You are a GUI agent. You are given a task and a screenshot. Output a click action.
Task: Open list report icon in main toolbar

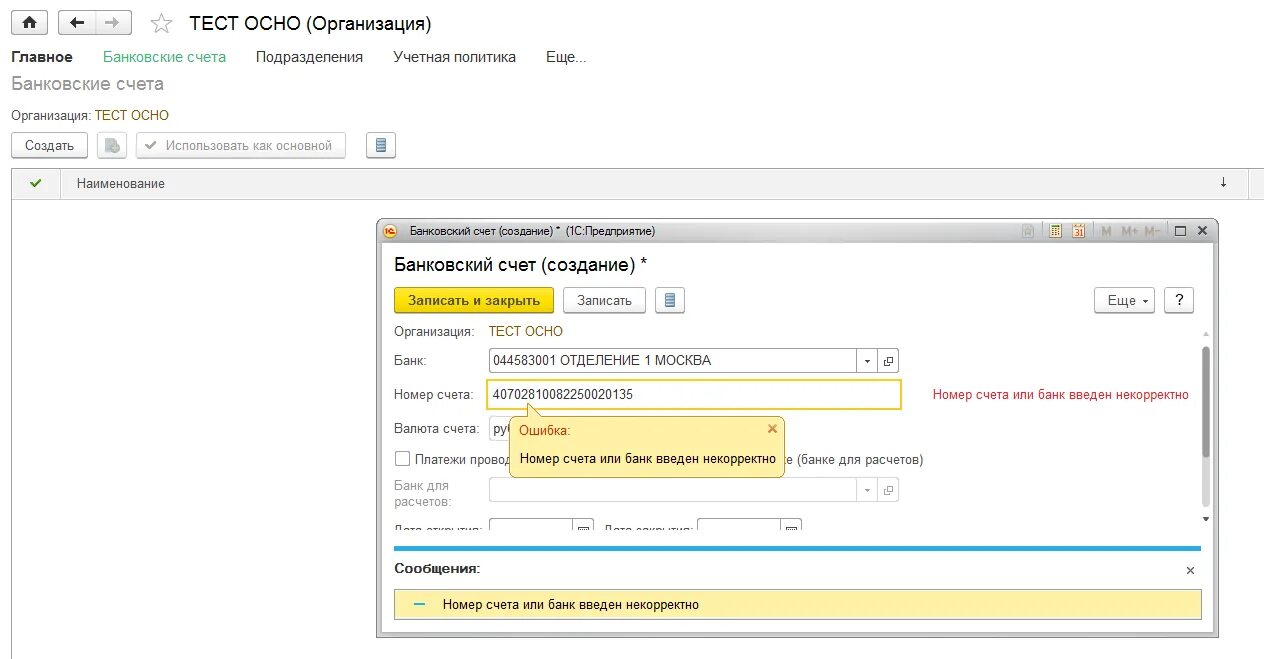coord(381,145)
